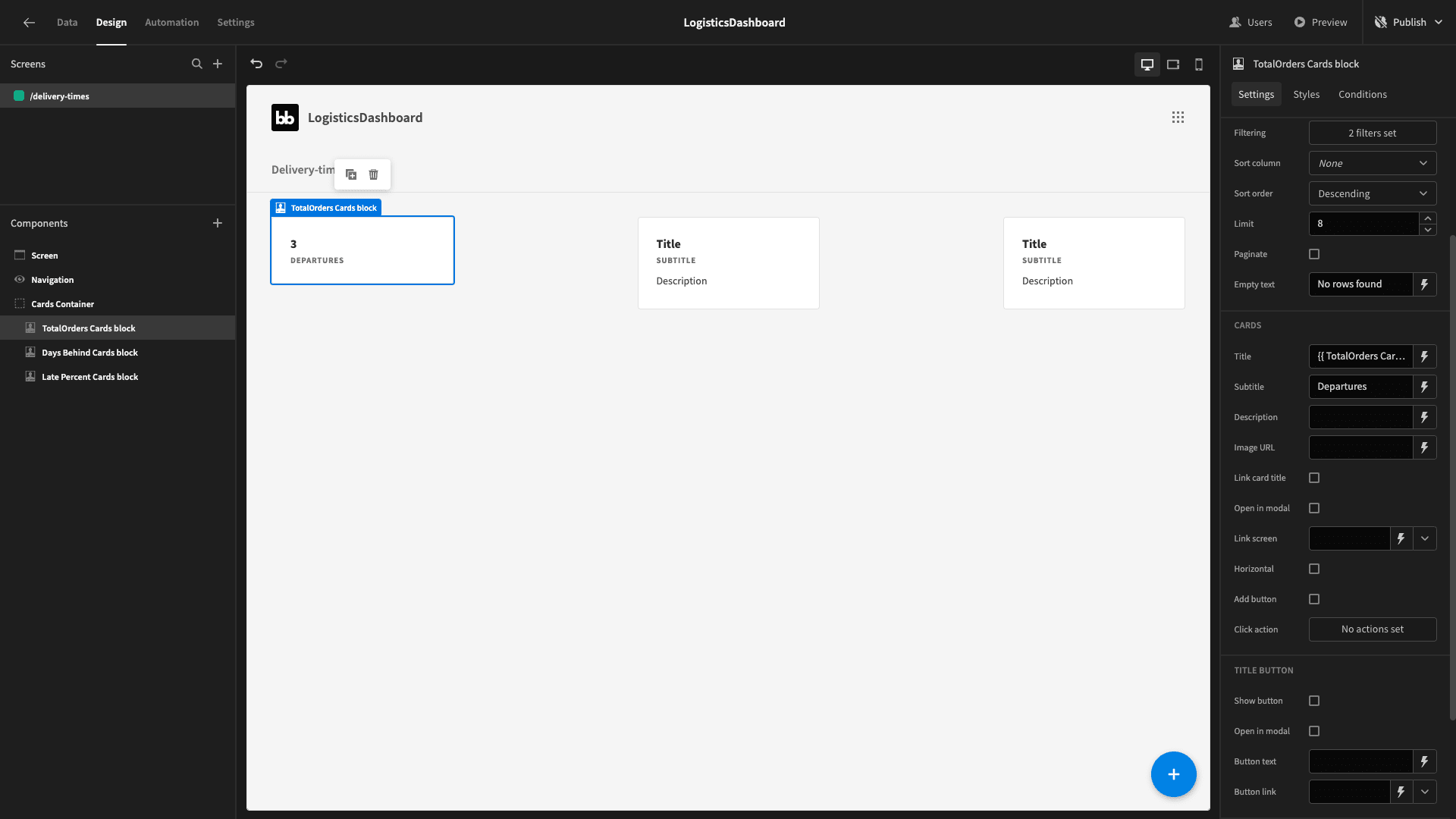Click the Preview play icon button

[1320, 23]
